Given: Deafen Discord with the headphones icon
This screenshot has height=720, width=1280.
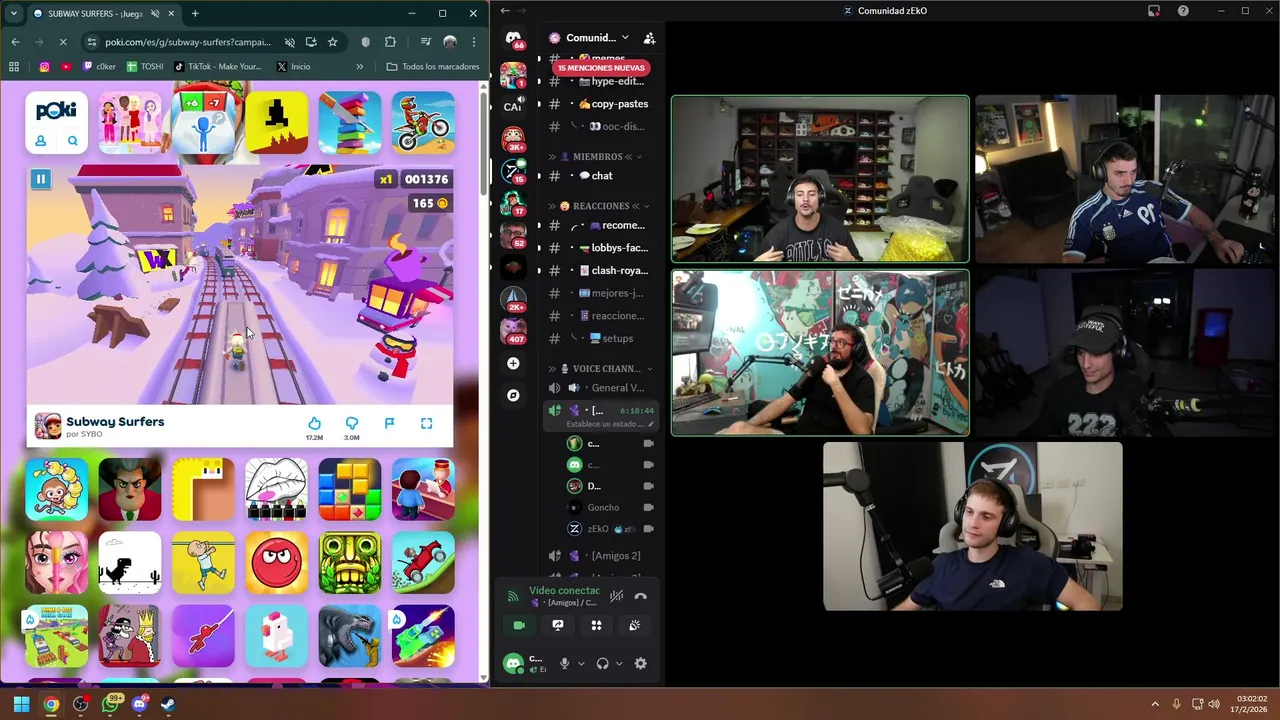Looking at the screenshot, I should (x=602, y=664).
